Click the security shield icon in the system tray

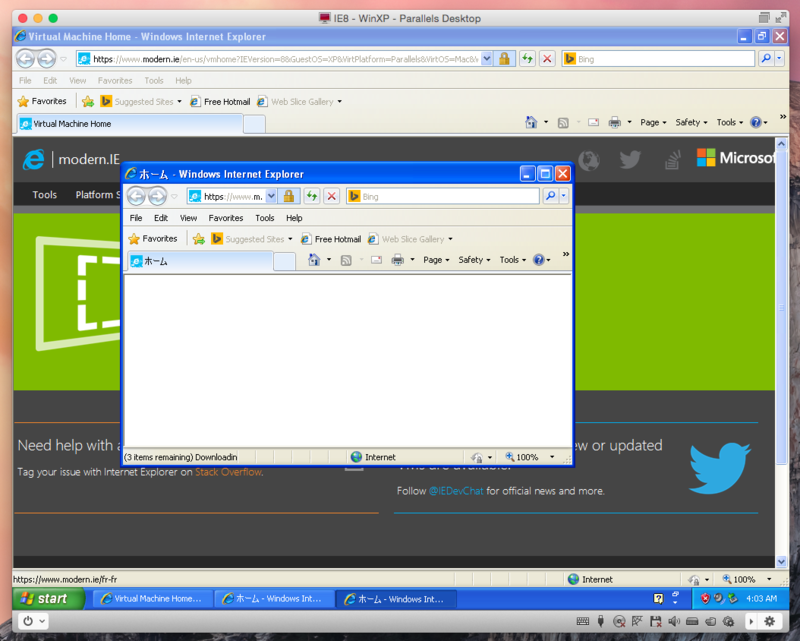point(705,599)
